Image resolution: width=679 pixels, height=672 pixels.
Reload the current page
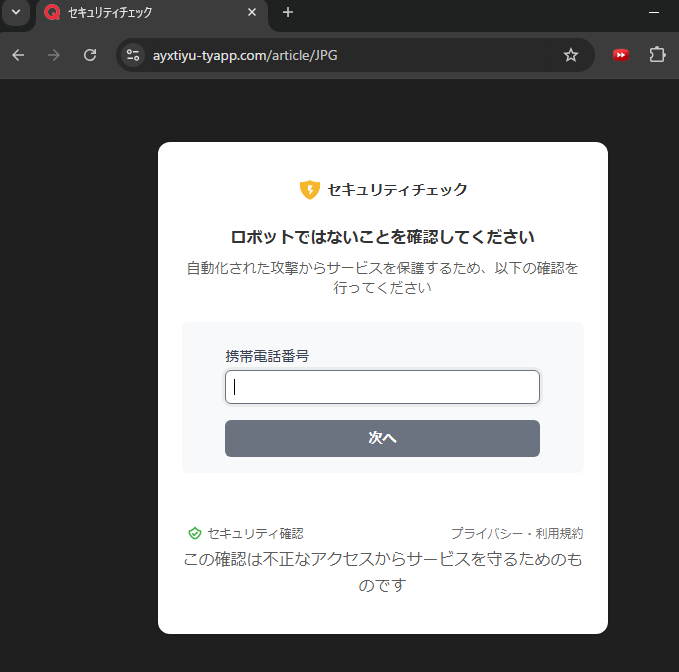[x=90, y=55]
